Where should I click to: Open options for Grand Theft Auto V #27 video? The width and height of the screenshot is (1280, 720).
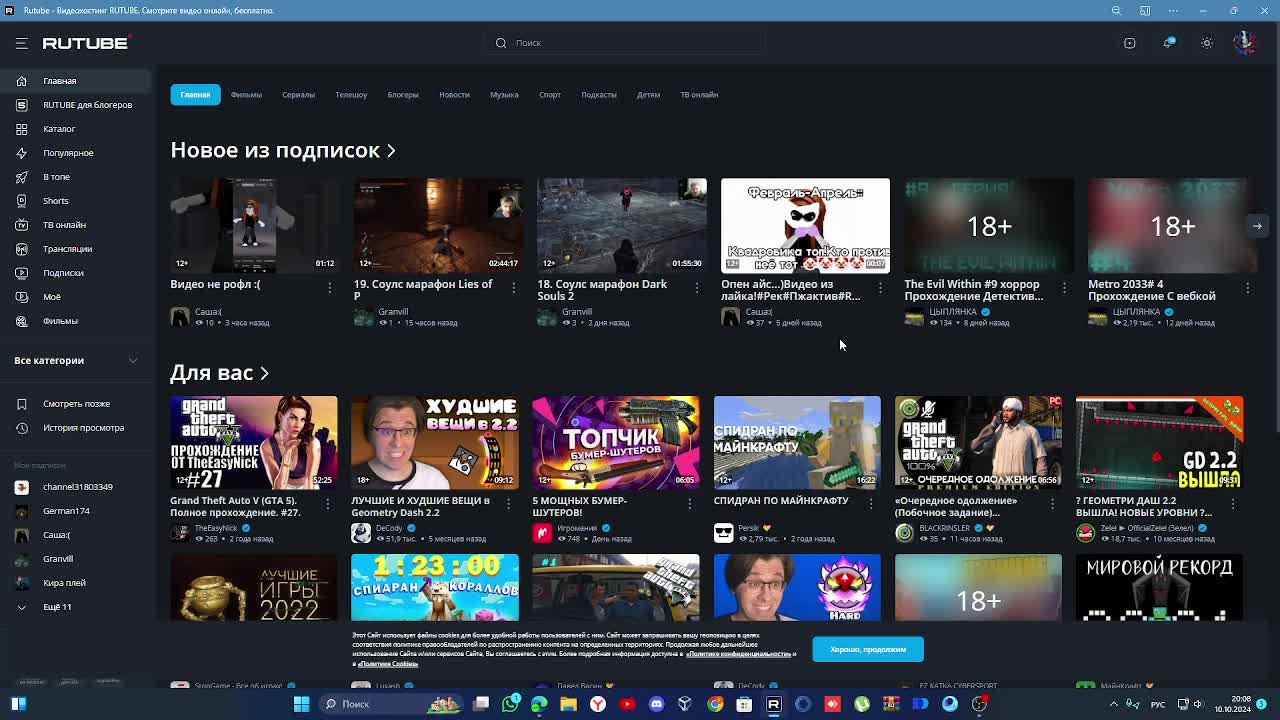point(327,504)
